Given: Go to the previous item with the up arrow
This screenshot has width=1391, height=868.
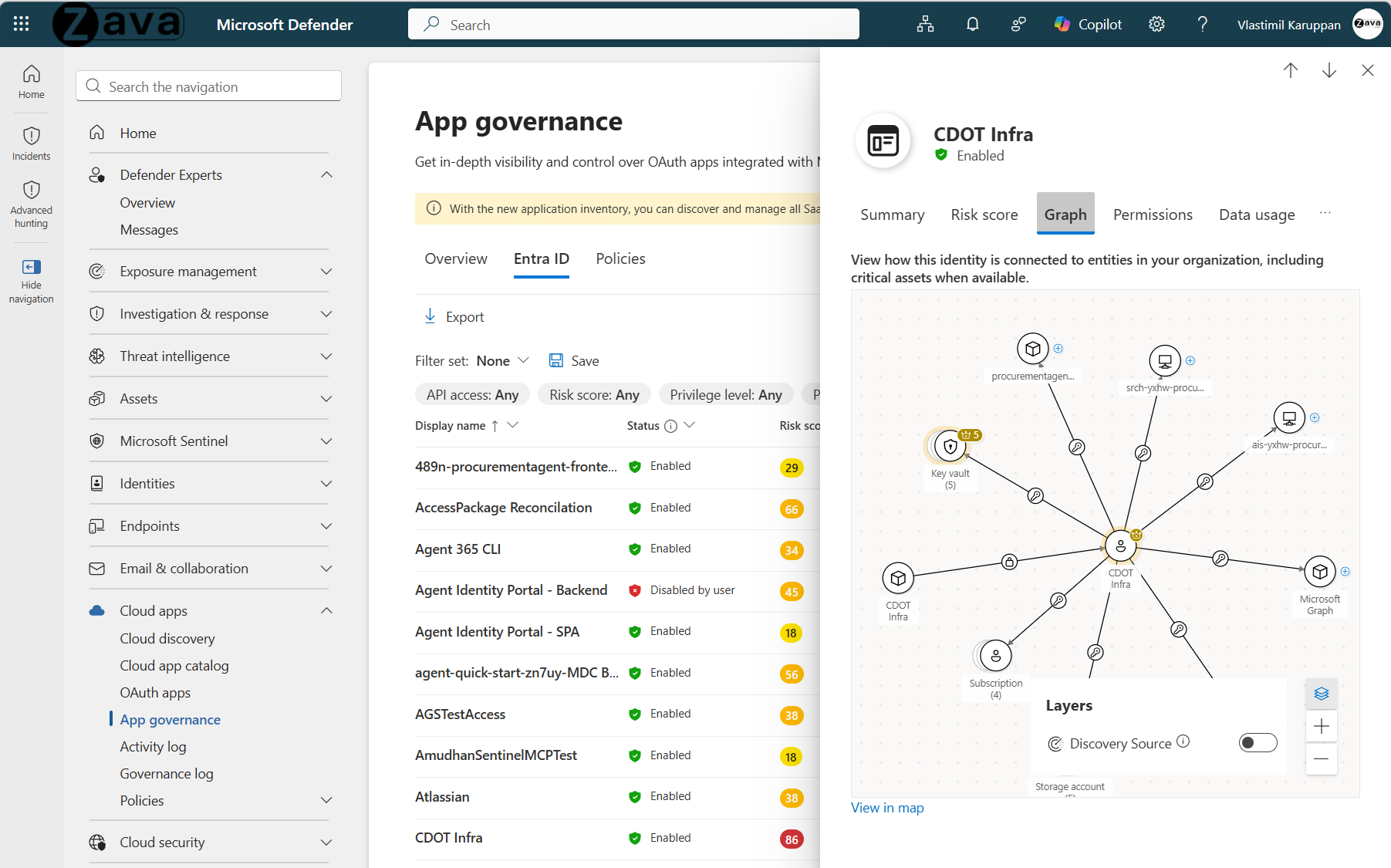Looking at the screenshot, I should tap(1291, 70).
